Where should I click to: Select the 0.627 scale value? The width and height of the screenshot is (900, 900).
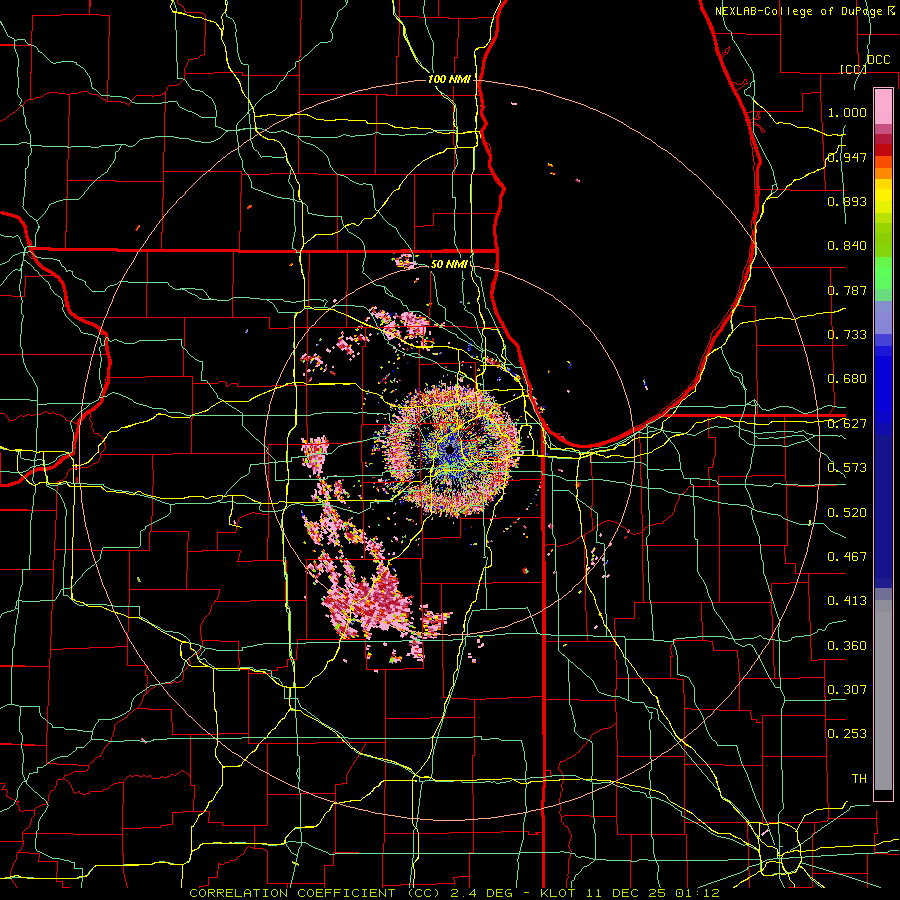[847, 424]
